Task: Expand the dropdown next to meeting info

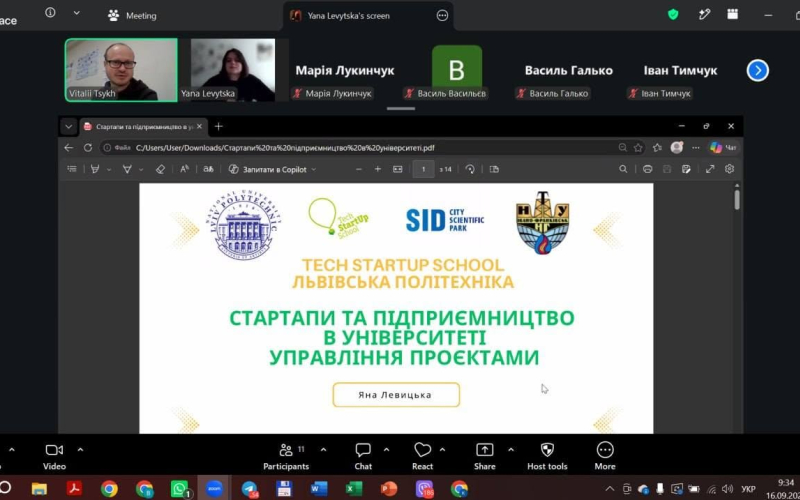Action: tap(77, 13)
